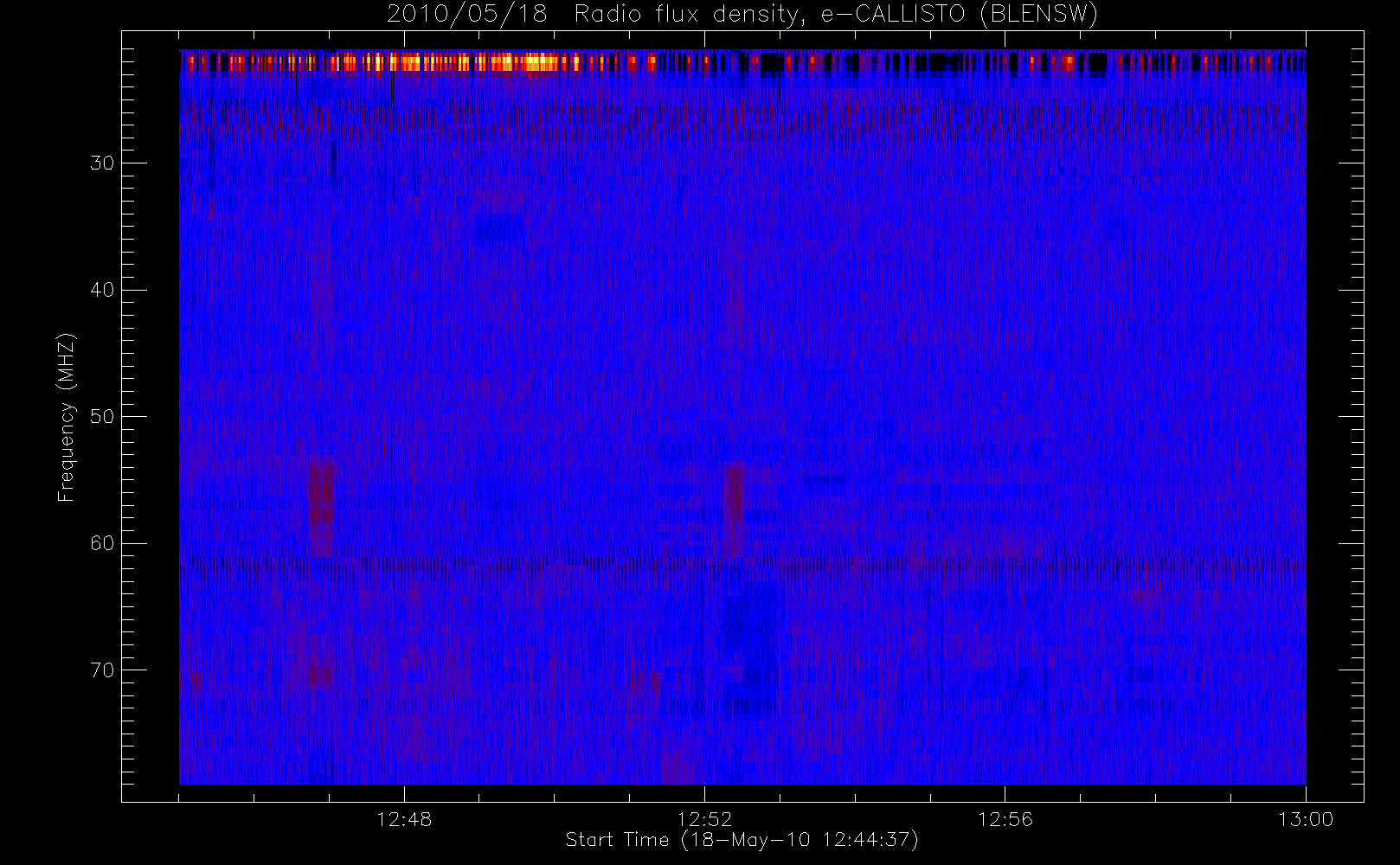Click the plot title mentioning e-CALLISTO (BLENSW)
Image resolution: width=1400 pixels, height=865 pixels.
tap(742, 14)
